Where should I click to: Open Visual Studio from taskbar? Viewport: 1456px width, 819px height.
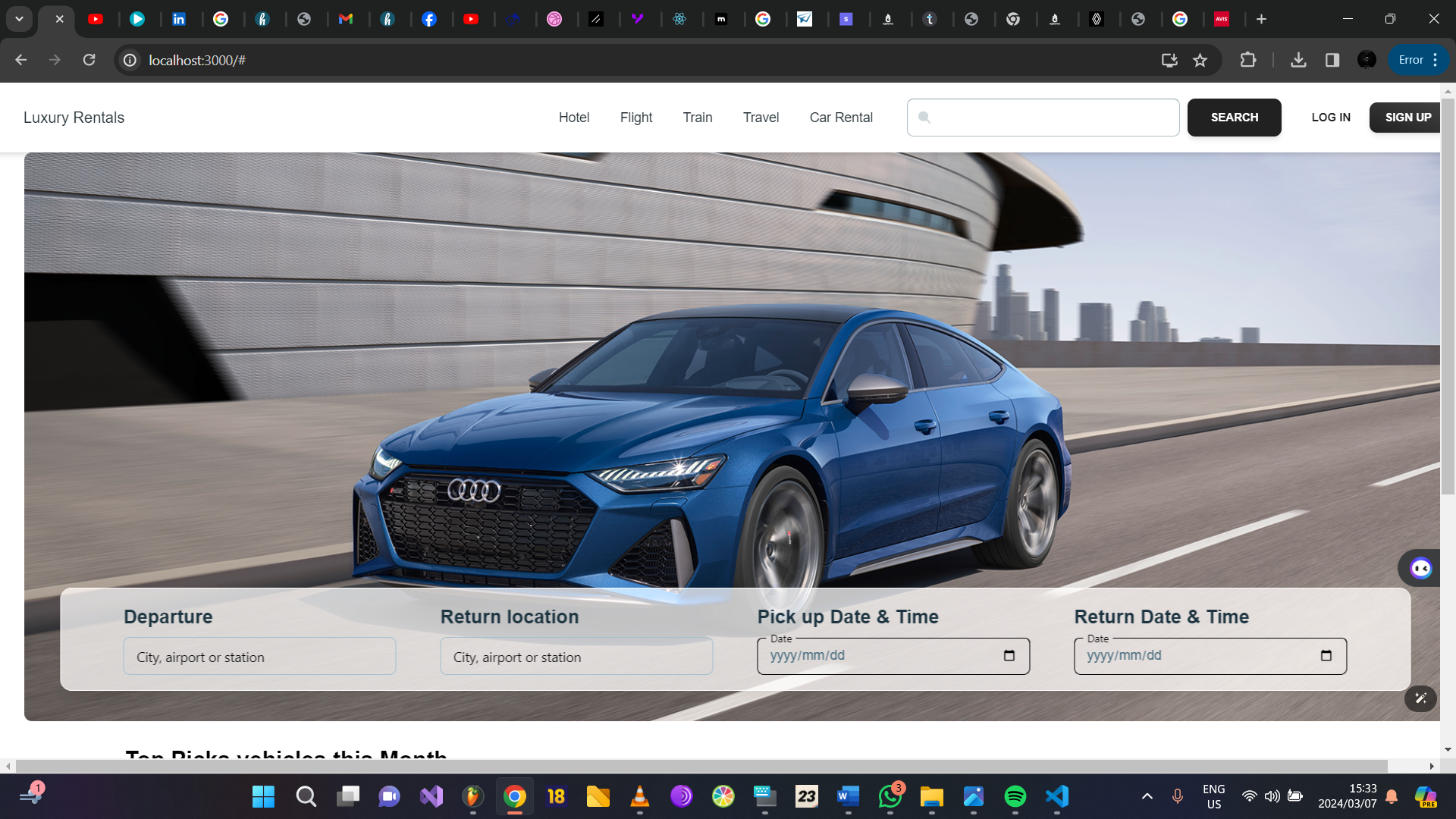(431, 796)
